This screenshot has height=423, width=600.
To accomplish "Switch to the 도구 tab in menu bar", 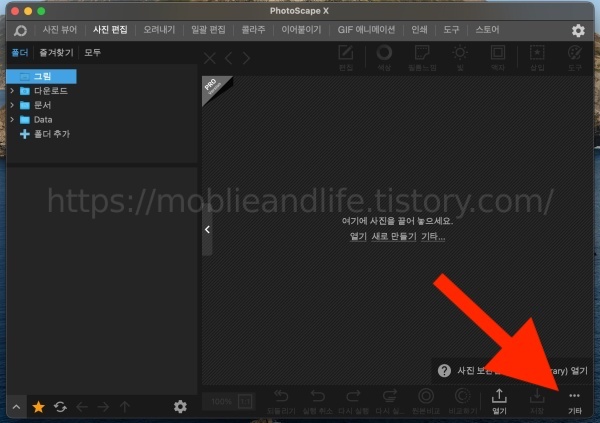I will (451, 30).
